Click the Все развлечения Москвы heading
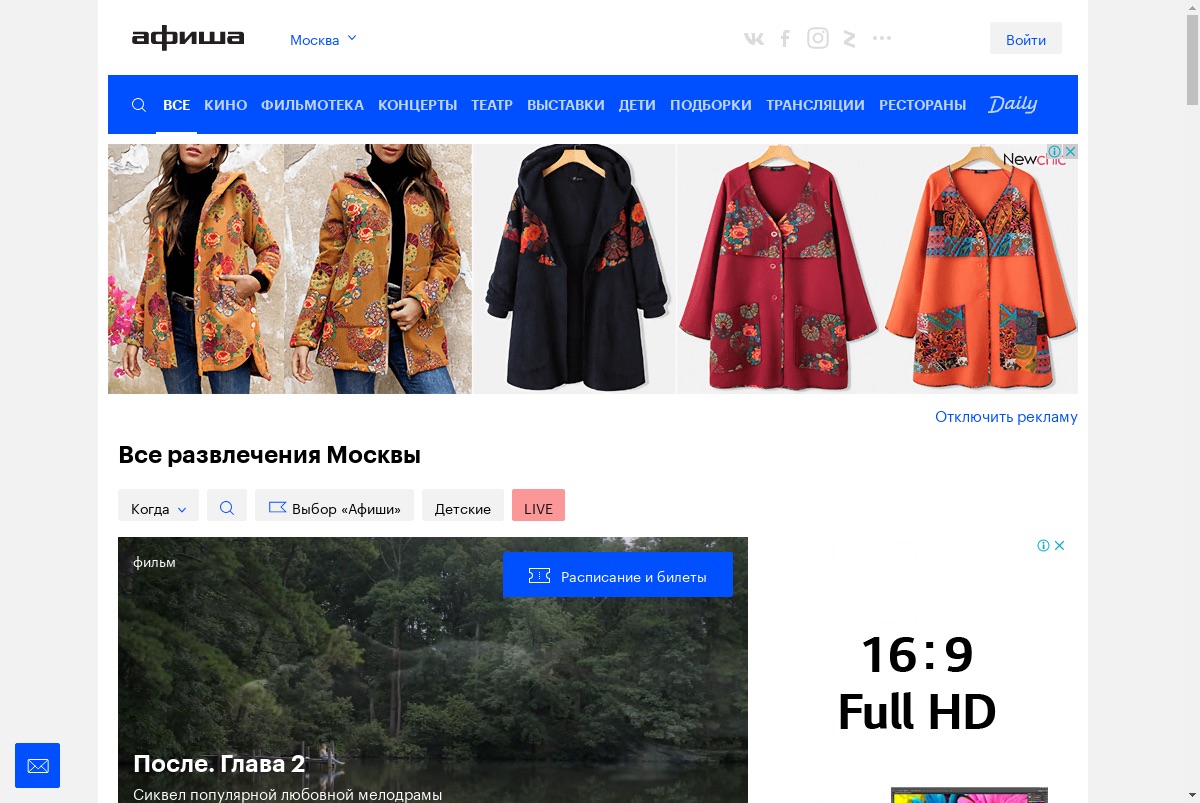The height and width of the screenshot is (803, 1200). pos(269,455)
